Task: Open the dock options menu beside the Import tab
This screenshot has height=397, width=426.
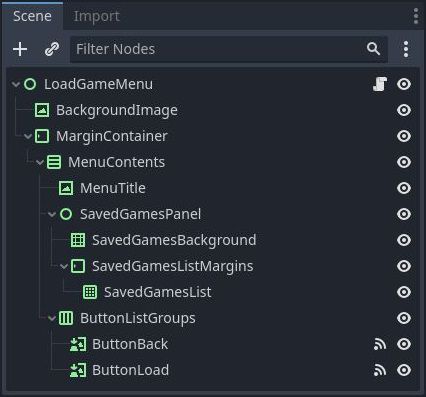Action: [416, 16]
